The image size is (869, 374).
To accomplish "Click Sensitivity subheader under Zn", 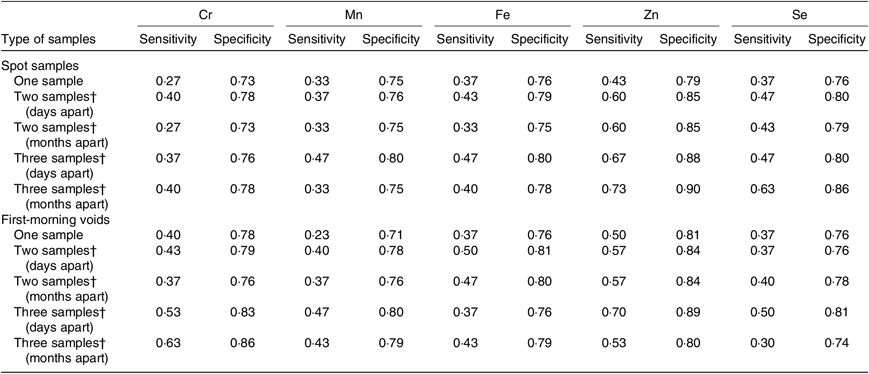I will click(613, 40).
